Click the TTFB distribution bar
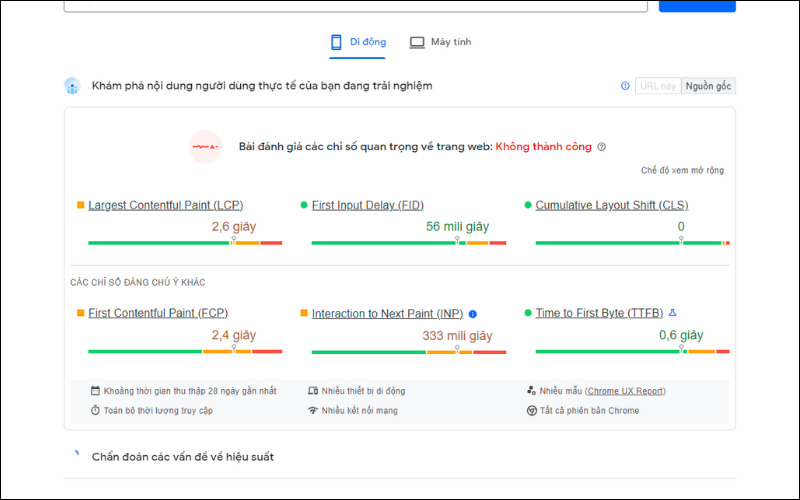The width and height of the screenshot is (800, 500). click(x=633, y=352)
